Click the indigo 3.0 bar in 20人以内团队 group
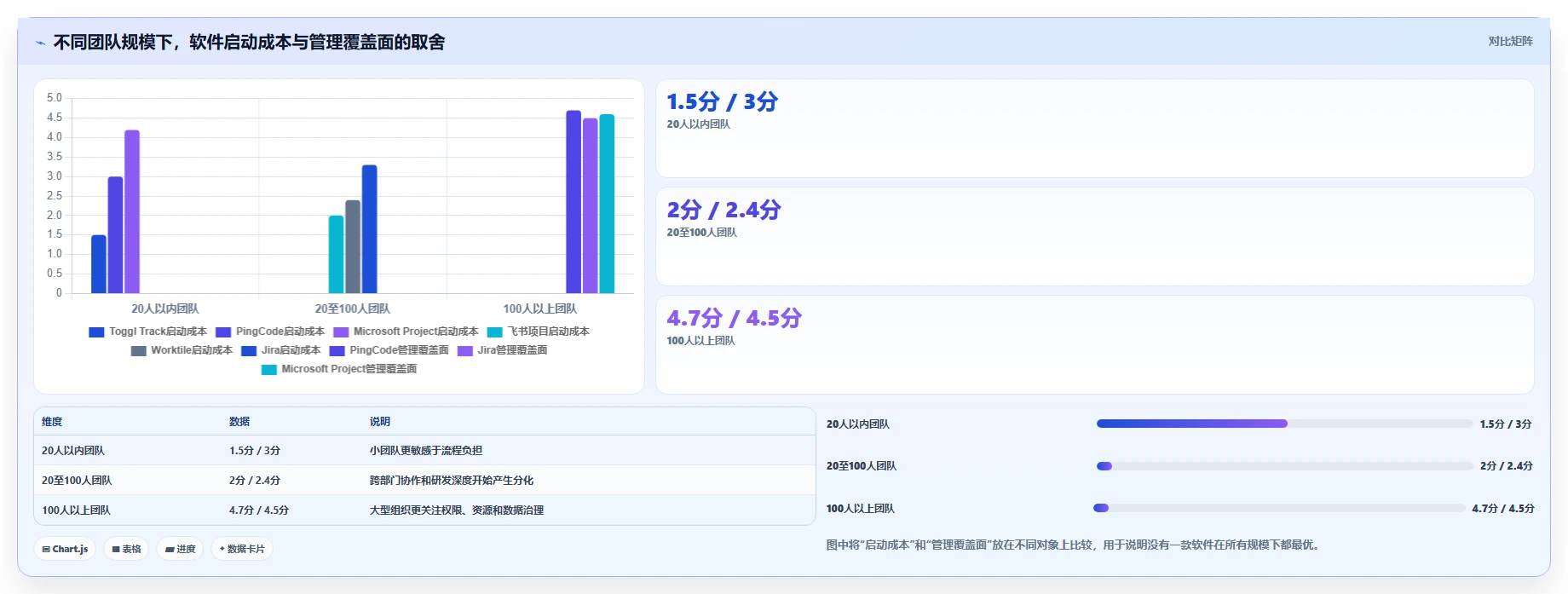The height and width of the screenshot is (594, 1568). coord(115,235)
